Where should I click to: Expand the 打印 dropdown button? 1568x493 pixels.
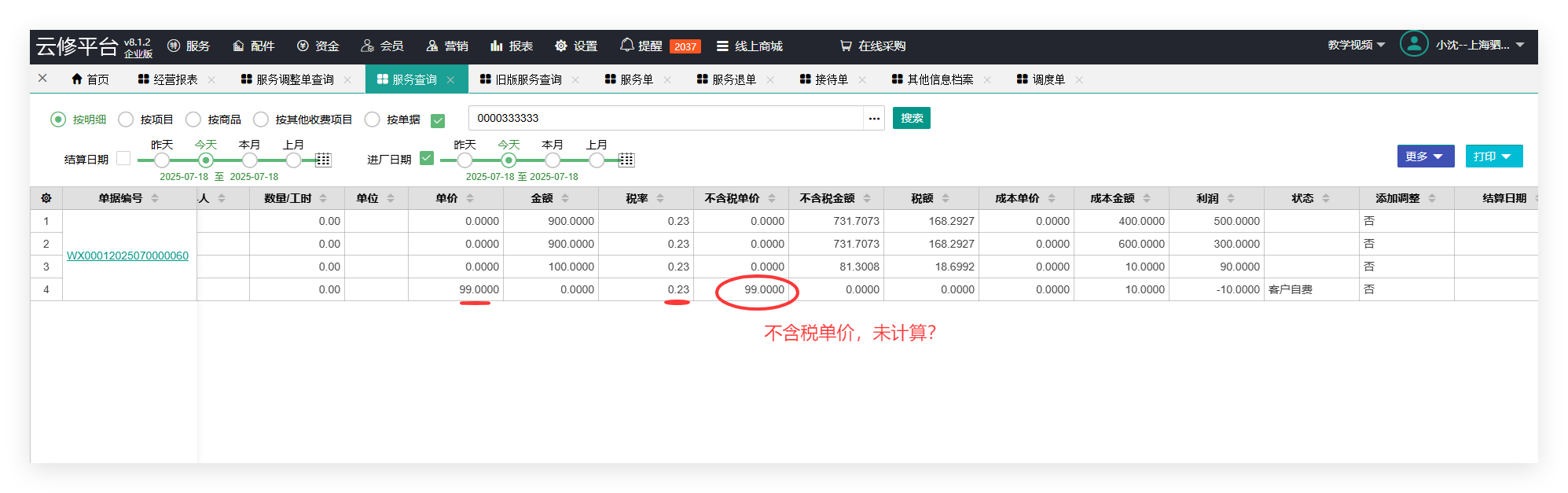[1493, 156]
